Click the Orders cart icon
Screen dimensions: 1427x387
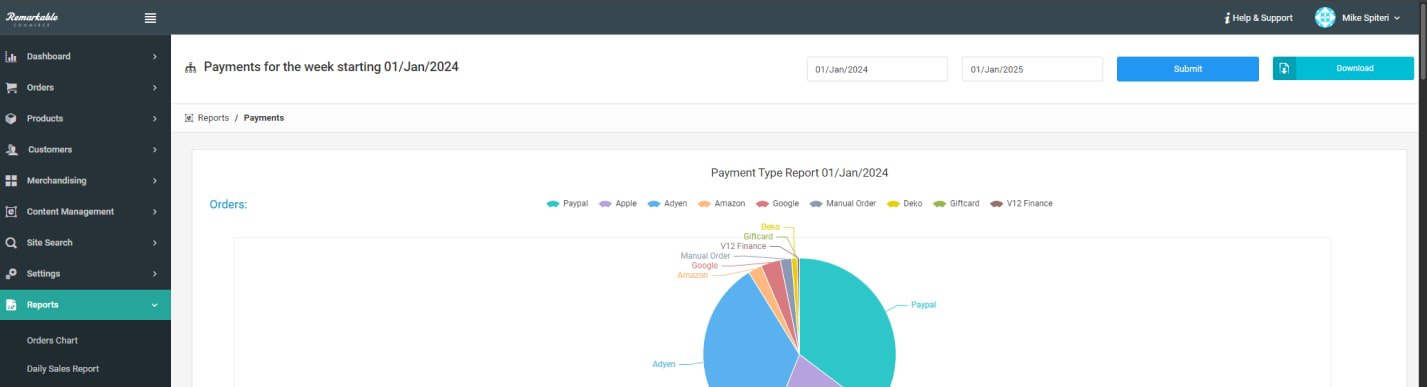pos(11,88)
